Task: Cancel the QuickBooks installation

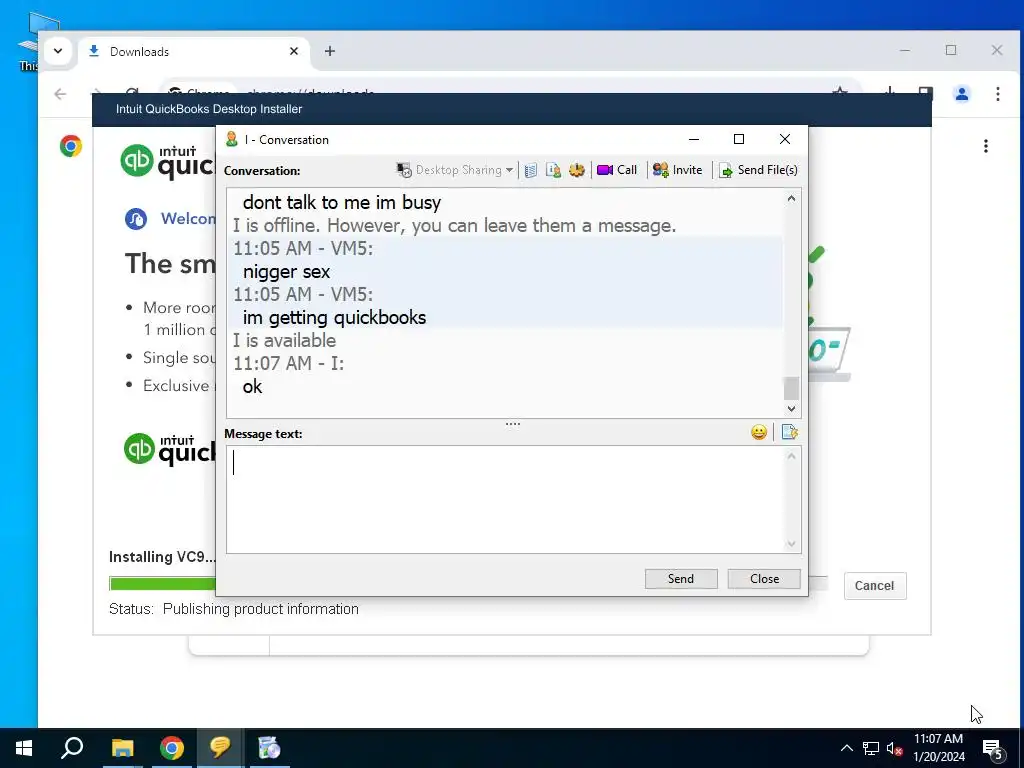Action: pyautogui.click(x=874, y=586)
